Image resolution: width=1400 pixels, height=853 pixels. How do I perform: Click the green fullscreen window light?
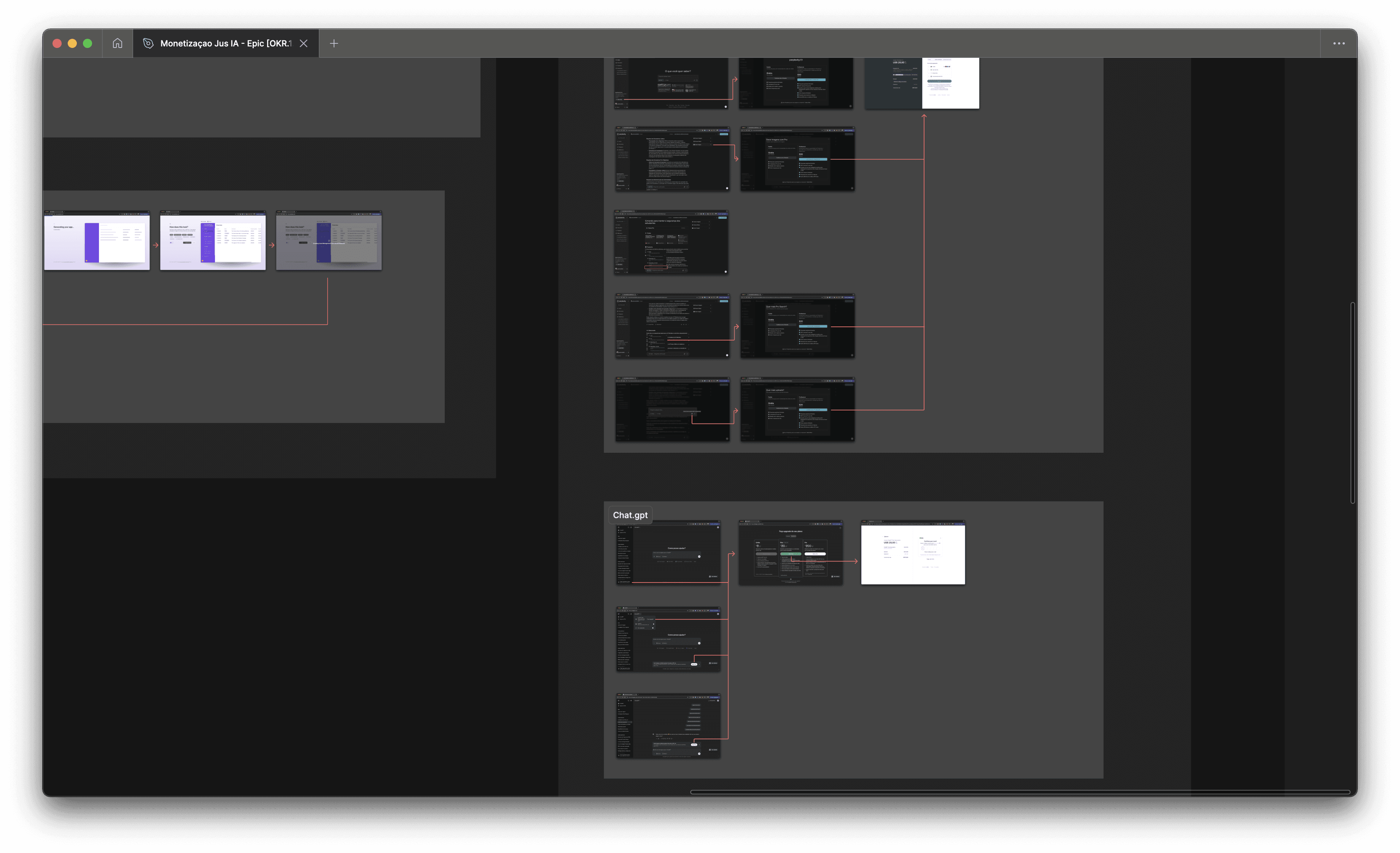pos(87,43)
